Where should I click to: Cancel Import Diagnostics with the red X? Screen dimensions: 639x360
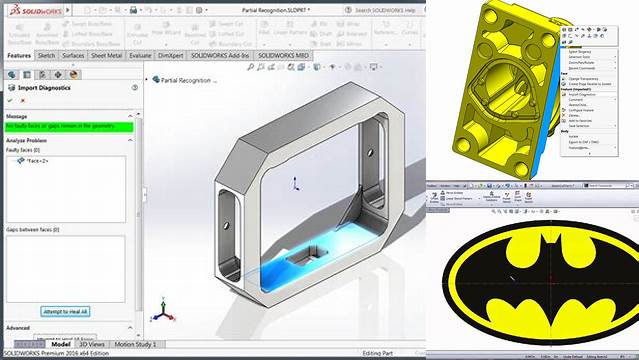tap(23, 100)
